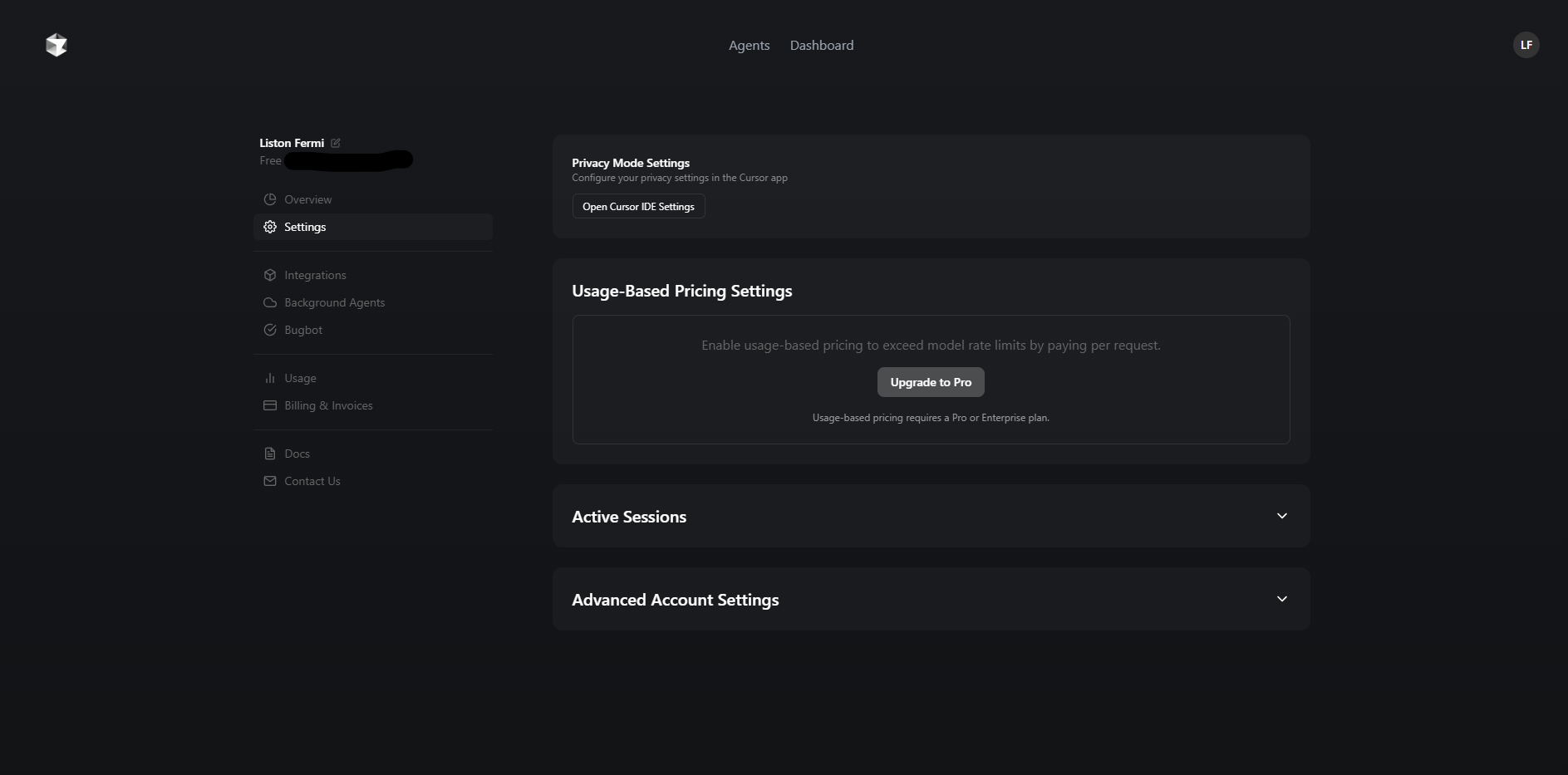Click Open Cursor IDE Settings button
This screenshot has height=775, width=1568.
pos(638,206)
